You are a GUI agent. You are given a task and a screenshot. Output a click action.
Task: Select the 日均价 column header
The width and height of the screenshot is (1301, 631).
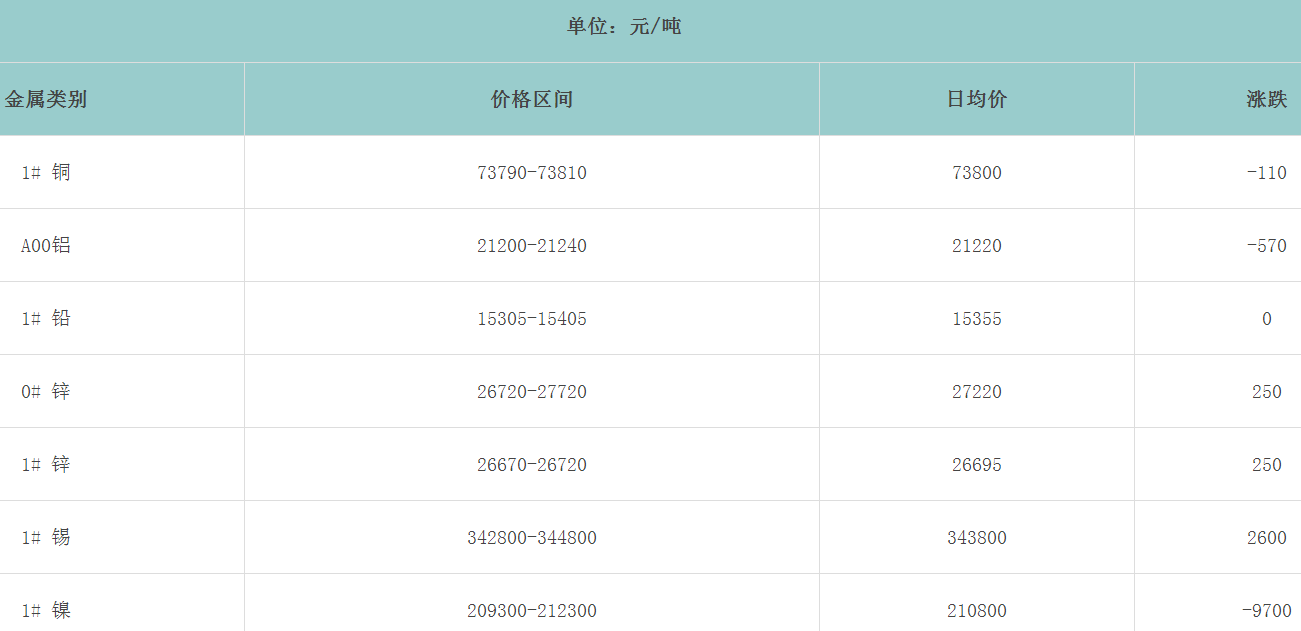977,99
